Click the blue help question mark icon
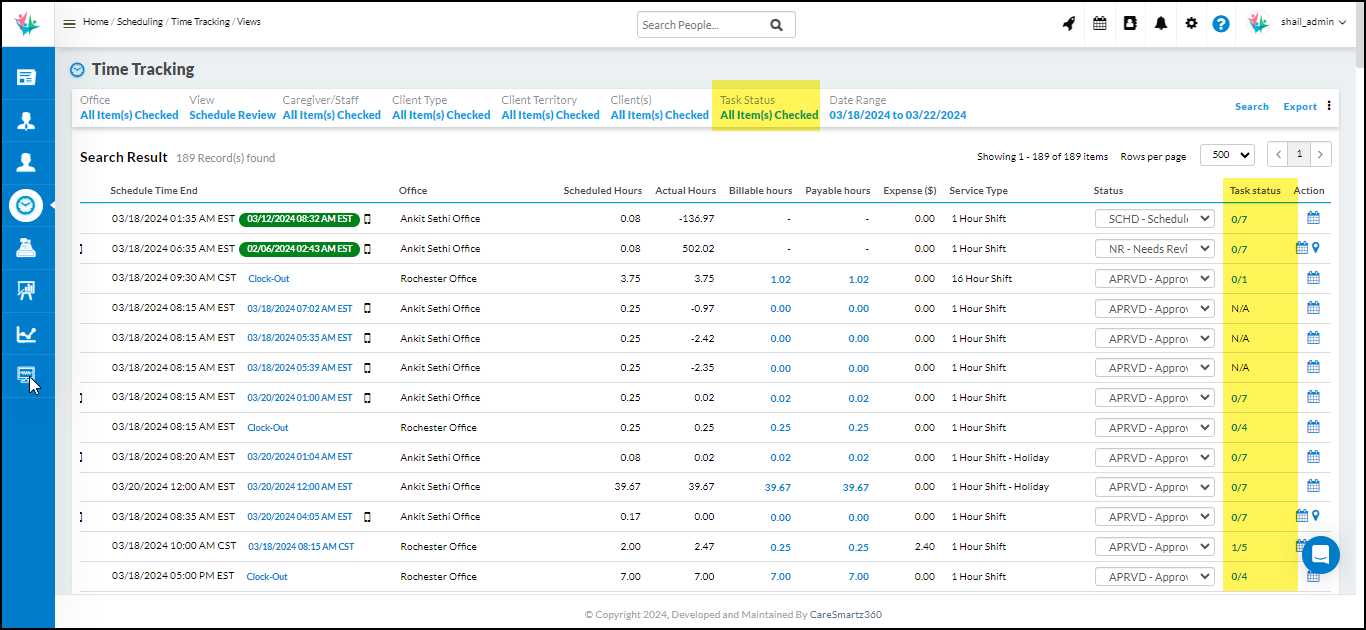The height and width of the screenshot is (630, 1366). coord(1221,24)
